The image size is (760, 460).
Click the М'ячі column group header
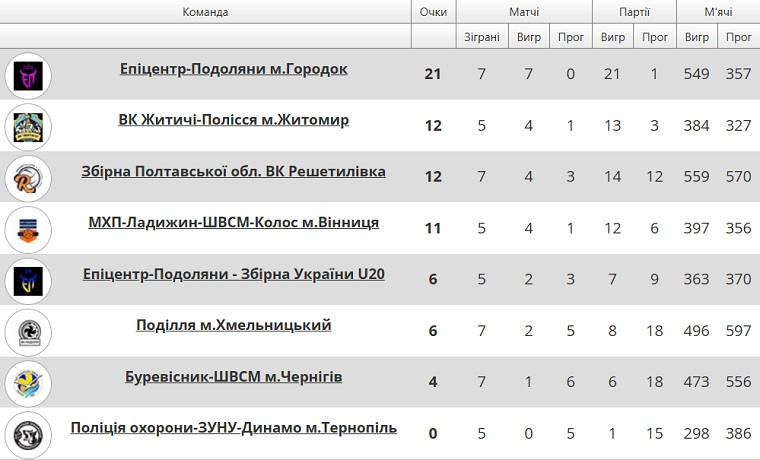click(x=718, y=12)
